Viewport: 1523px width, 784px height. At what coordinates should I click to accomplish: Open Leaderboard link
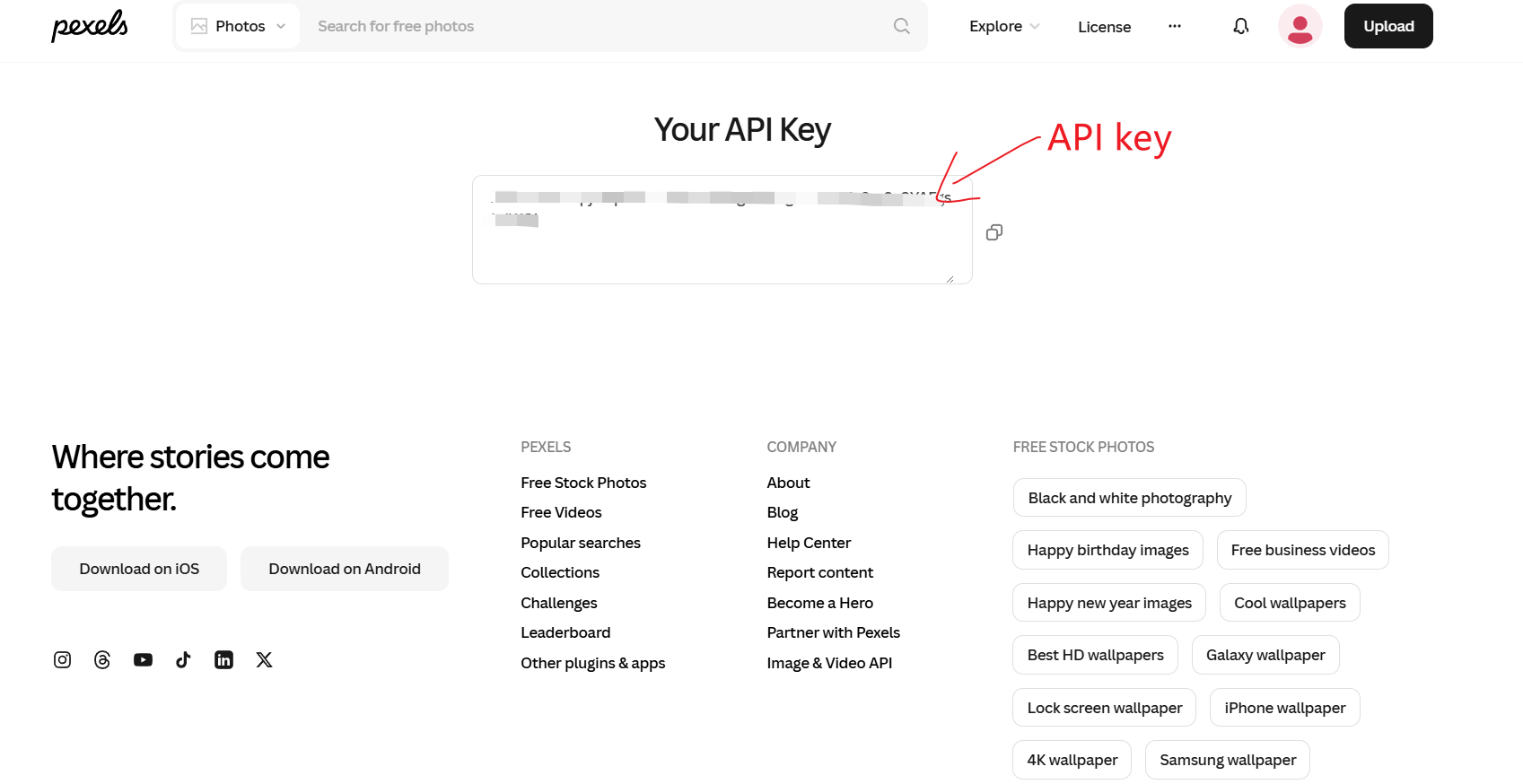(x=565, y=632)
